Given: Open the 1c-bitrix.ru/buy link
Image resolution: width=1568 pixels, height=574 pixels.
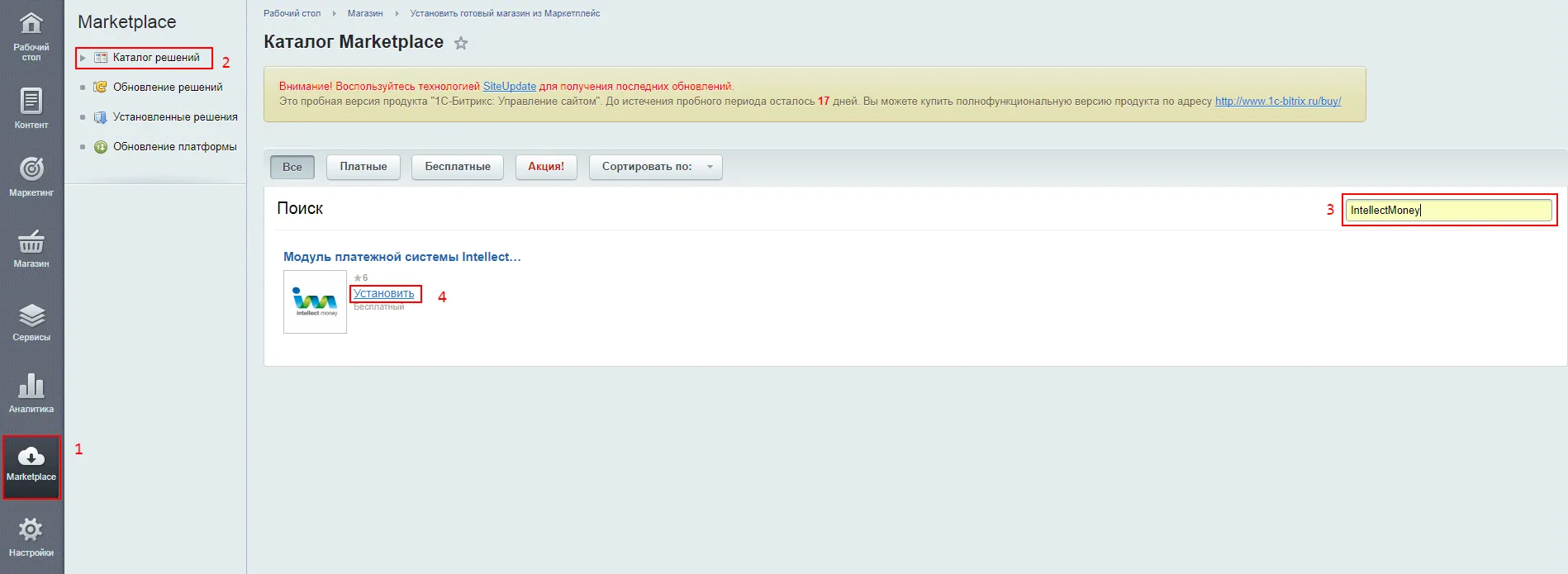Looking at the screenshot, I should 1278,102.
